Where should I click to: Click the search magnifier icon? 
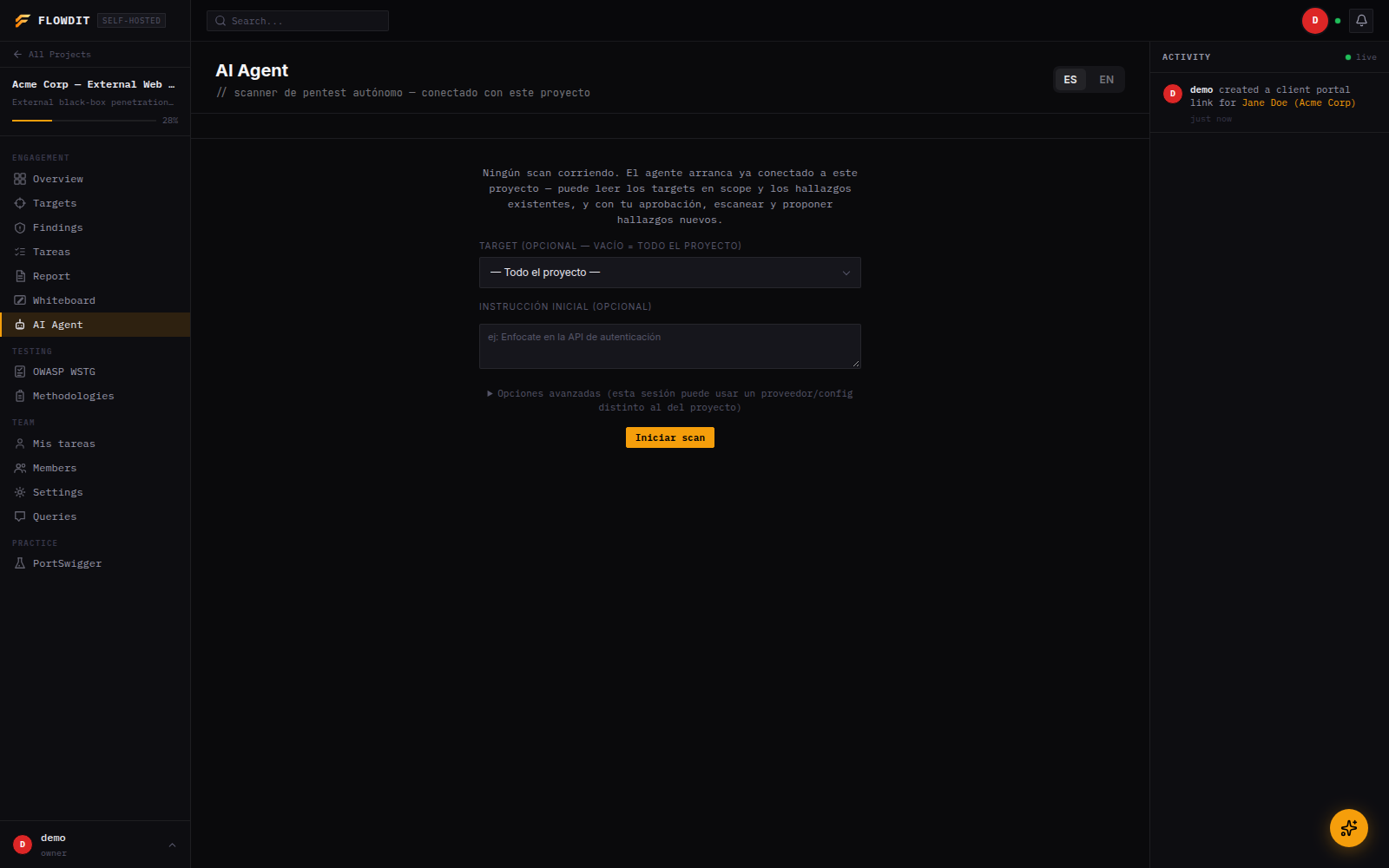point(221,21)
